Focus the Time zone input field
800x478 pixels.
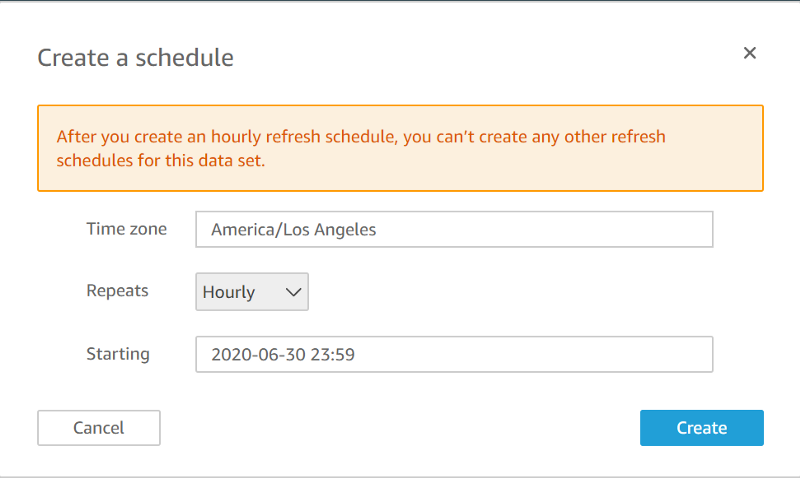(x=454, y=230)
